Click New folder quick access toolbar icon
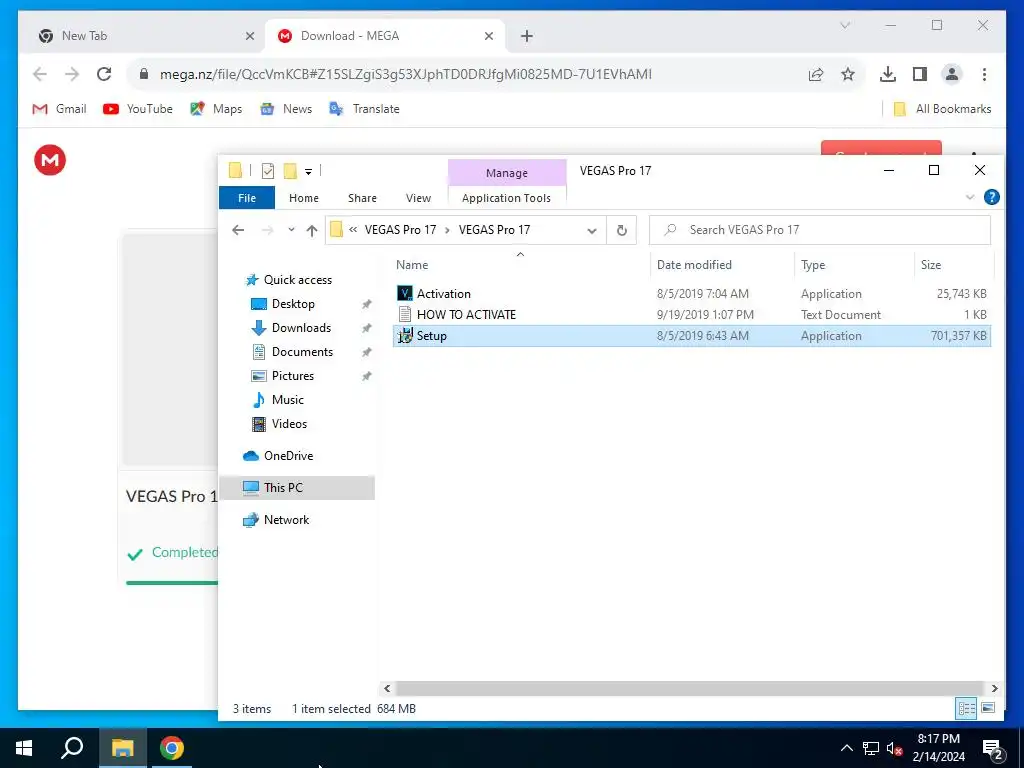Viewport: 1024px width, 768px height. point(290,171)
